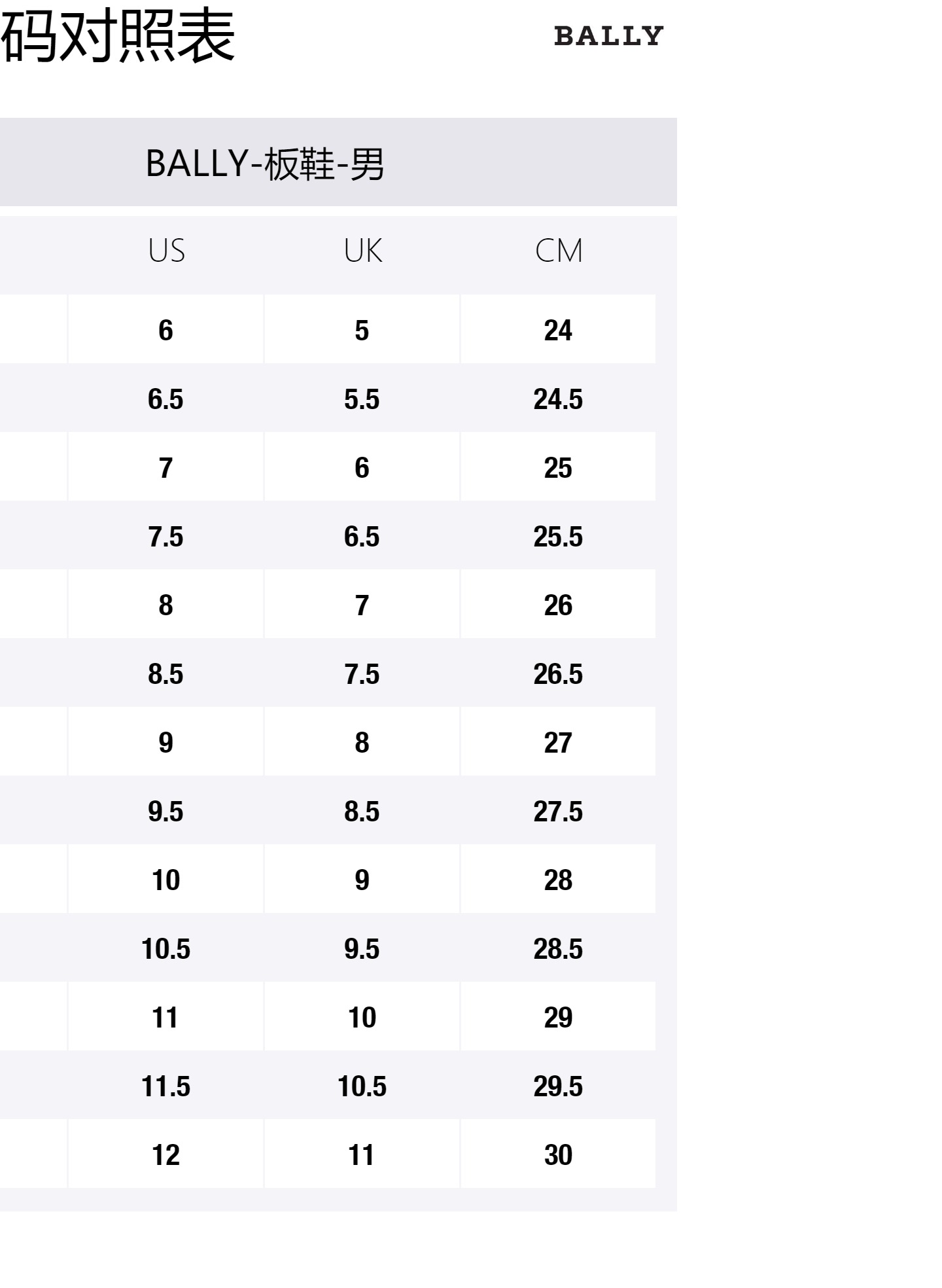Click the 28 CM size cell
942x1288 pixels.
point(558,880)
